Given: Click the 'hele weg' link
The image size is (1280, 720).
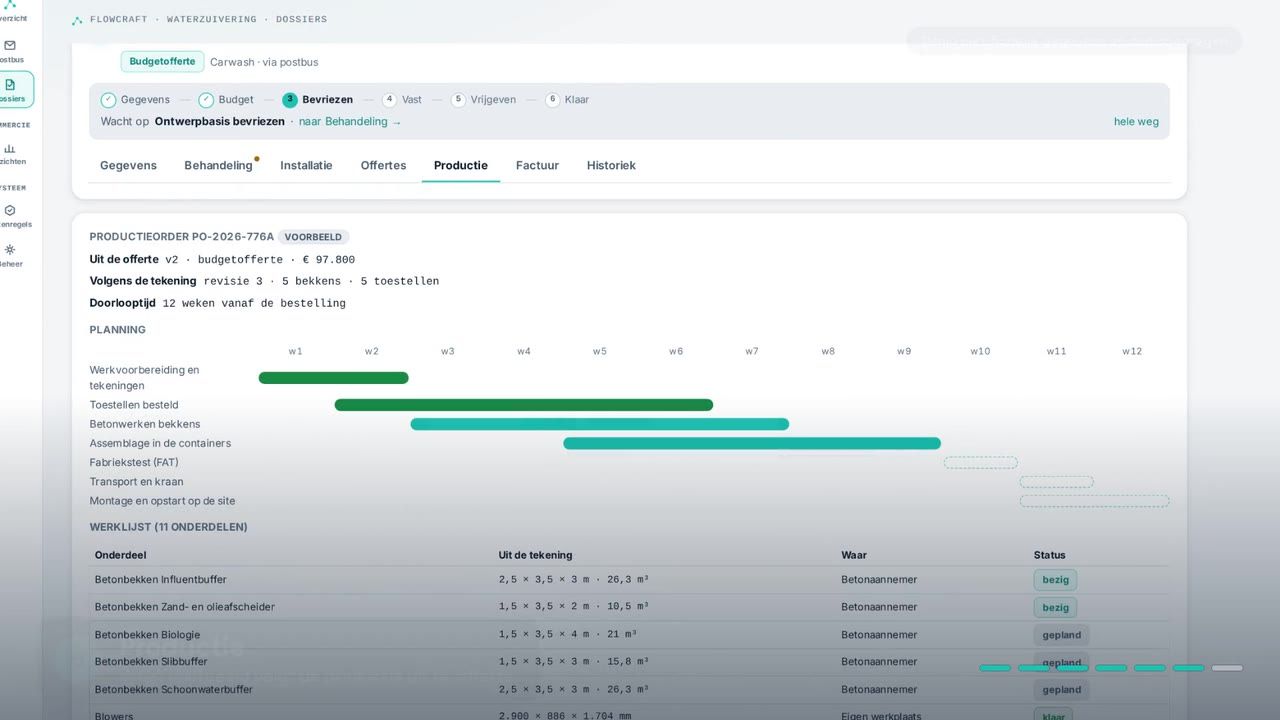Looking at the screenshot, I should coord(1136,122).
